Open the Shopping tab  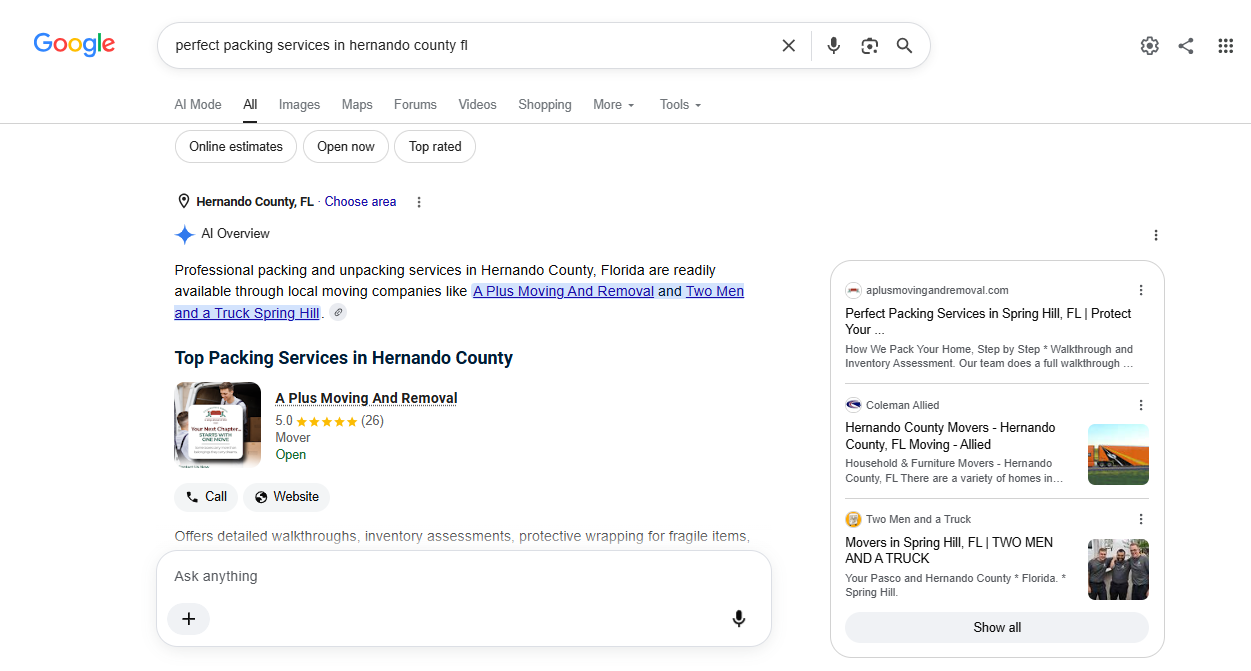[545, 104]
